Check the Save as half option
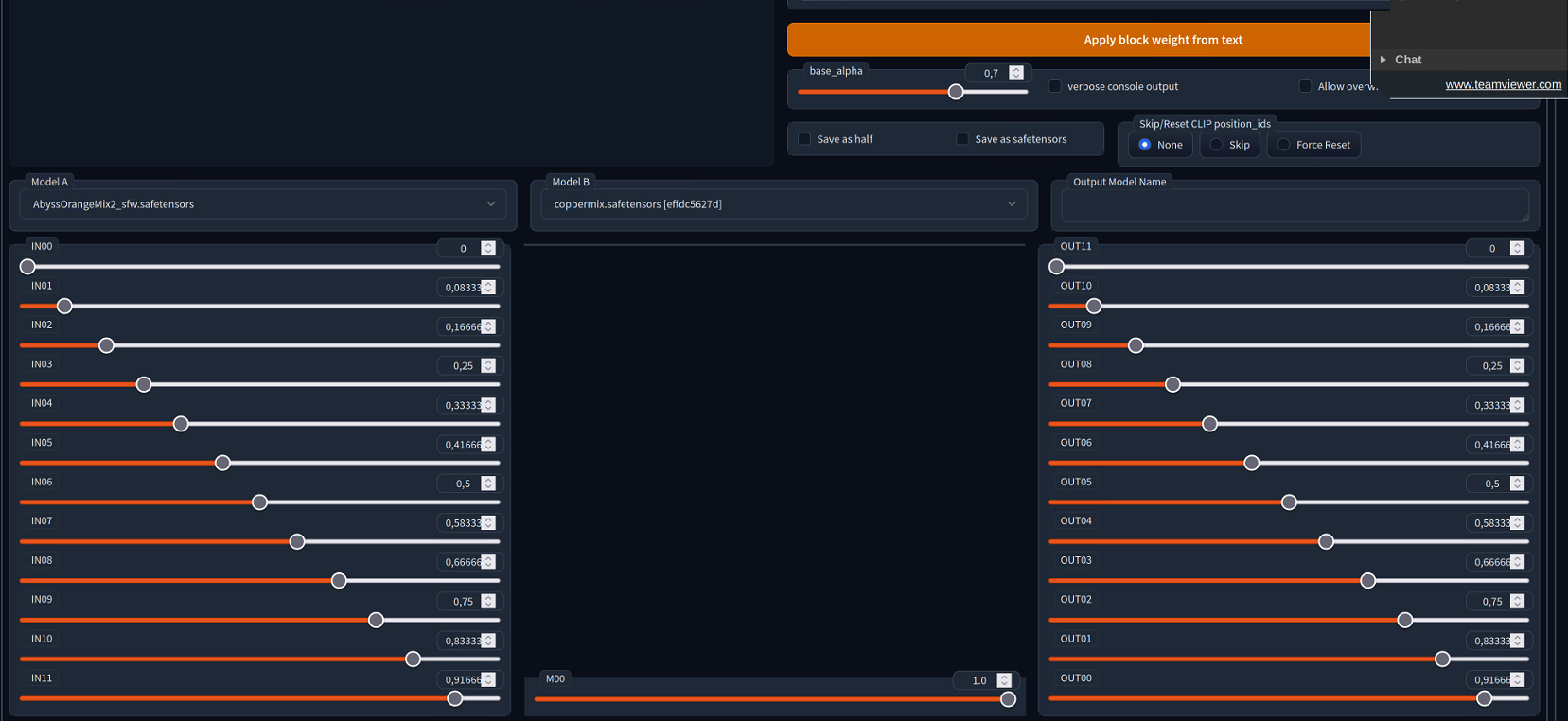This screenshot has height=721, width=1568. pyautogui.click(x=804, y=139)
